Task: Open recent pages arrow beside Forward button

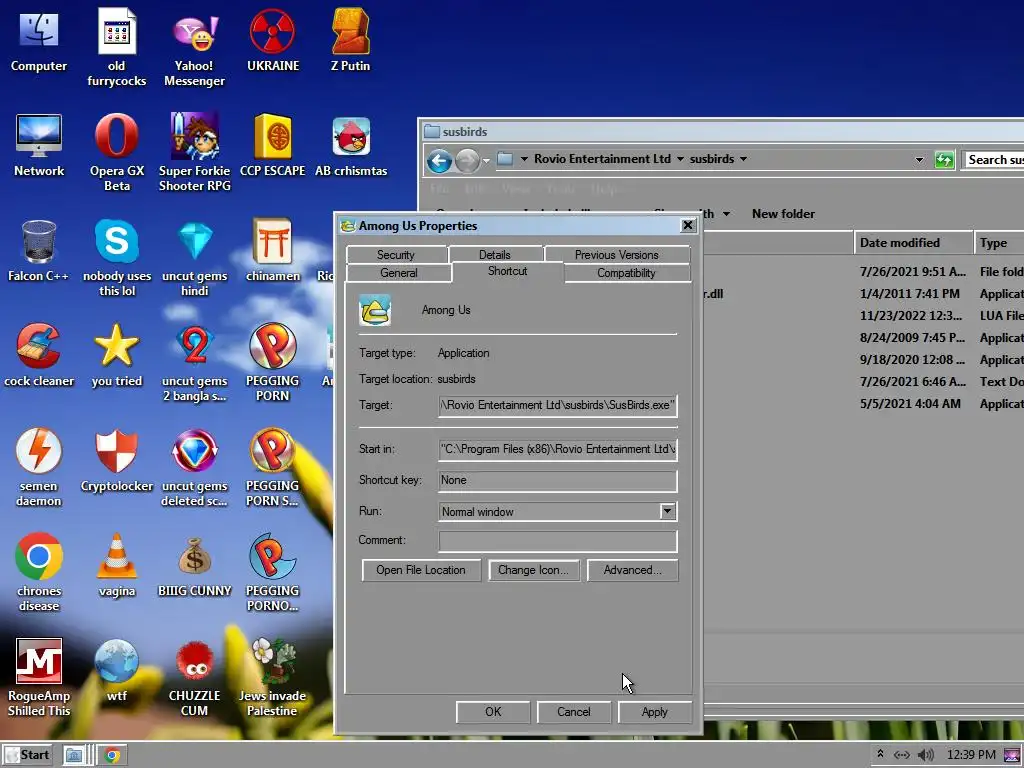Action: coord(486,161)
